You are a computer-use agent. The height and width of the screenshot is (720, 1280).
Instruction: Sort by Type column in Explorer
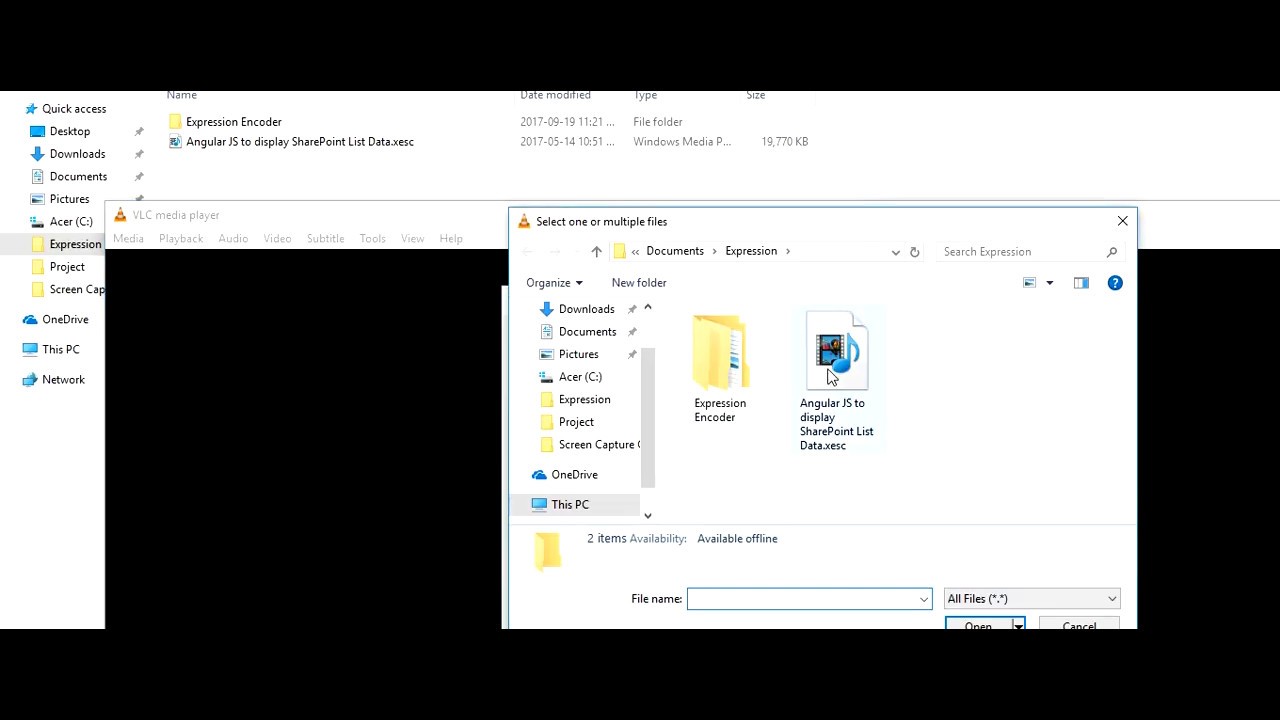[645, 95]
